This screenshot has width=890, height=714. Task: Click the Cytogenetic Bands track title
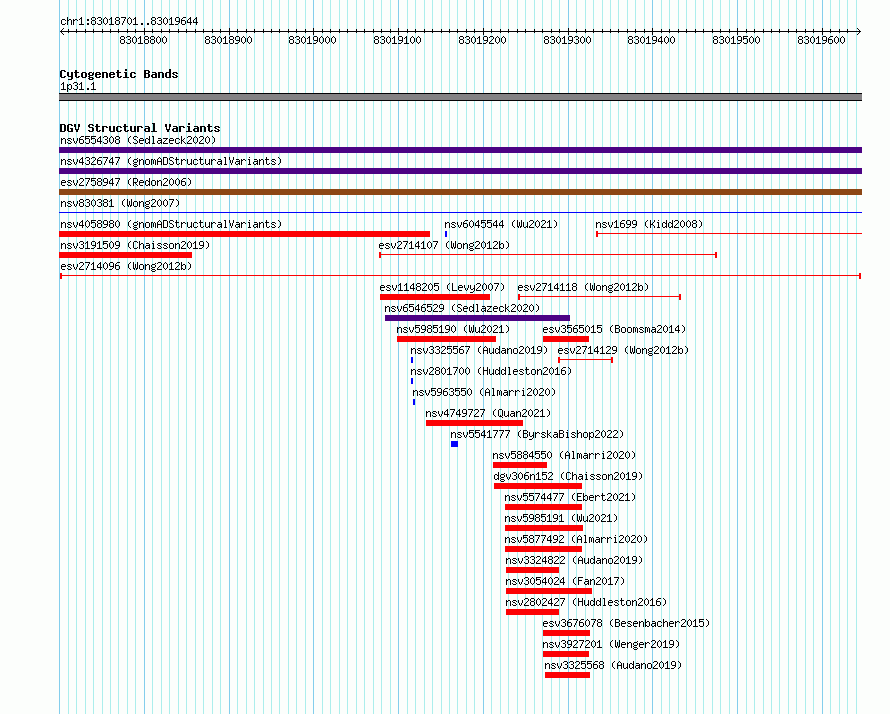click(x=119, y=74)
